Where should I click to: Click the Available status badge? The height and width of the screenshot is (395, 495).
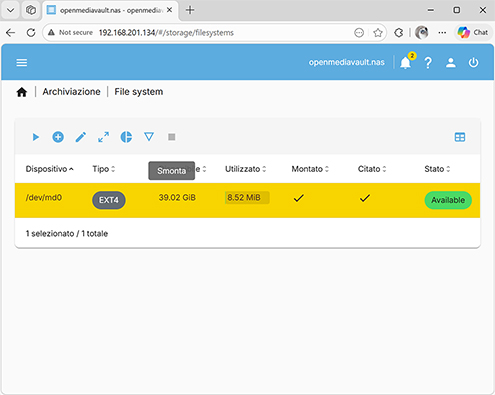(x=448, y=200)
